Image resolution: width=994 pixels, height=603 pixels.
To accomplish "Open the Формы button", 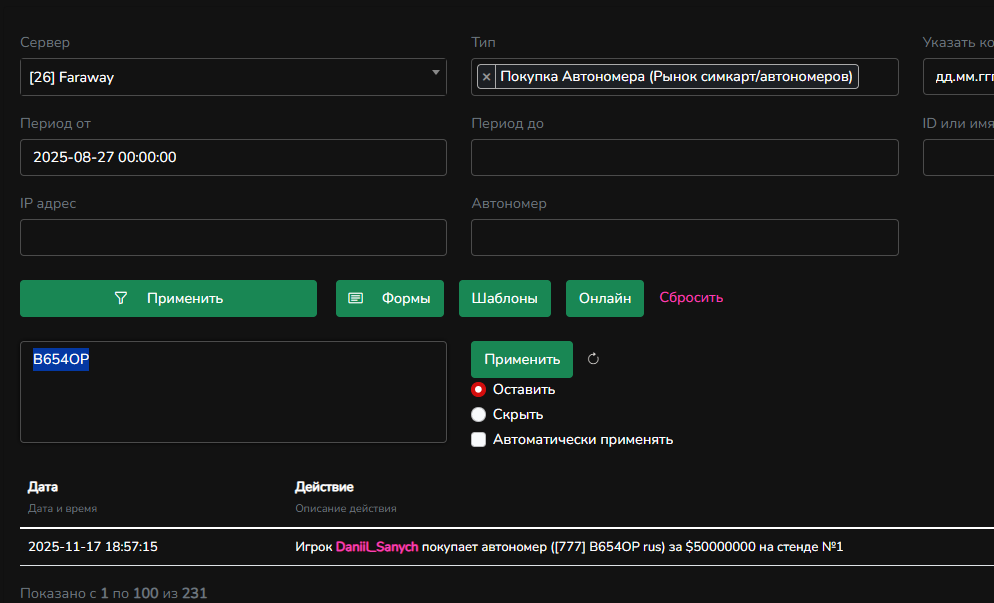I will 390,298.
